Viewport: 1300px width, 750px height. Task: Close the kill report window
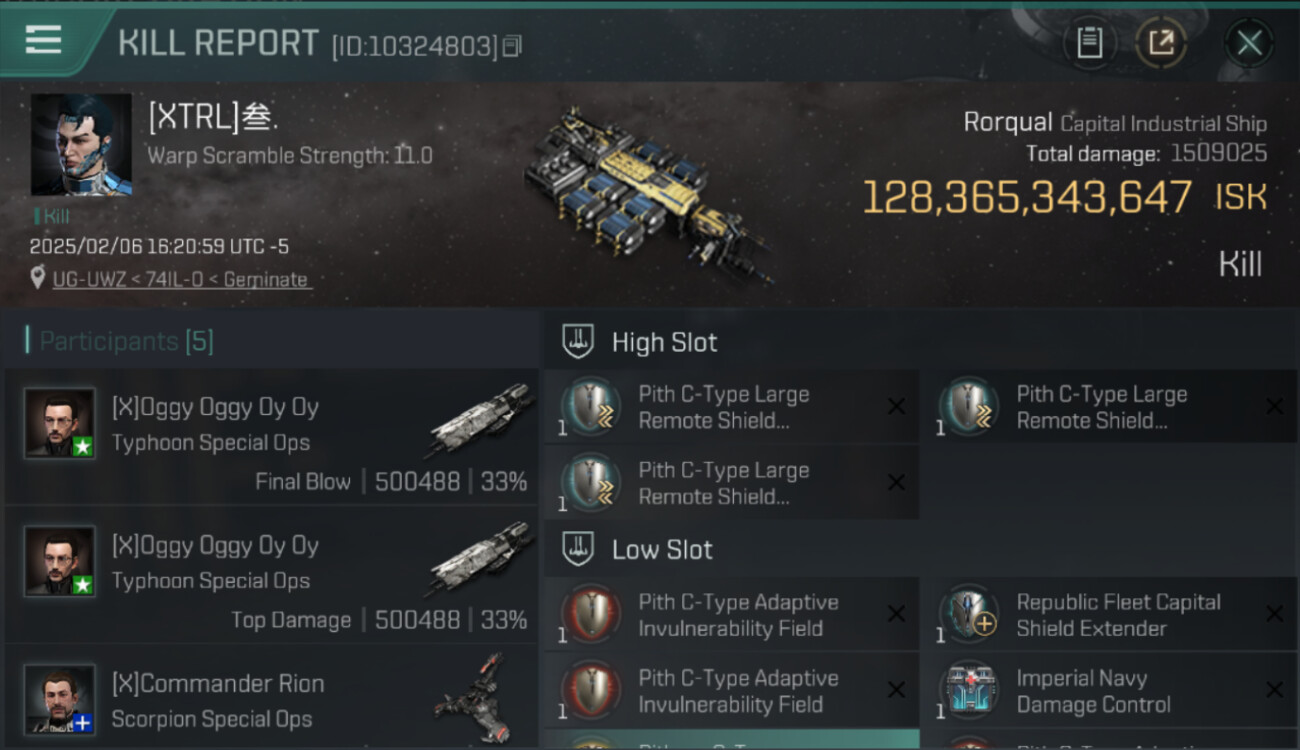pos(1249,43)
